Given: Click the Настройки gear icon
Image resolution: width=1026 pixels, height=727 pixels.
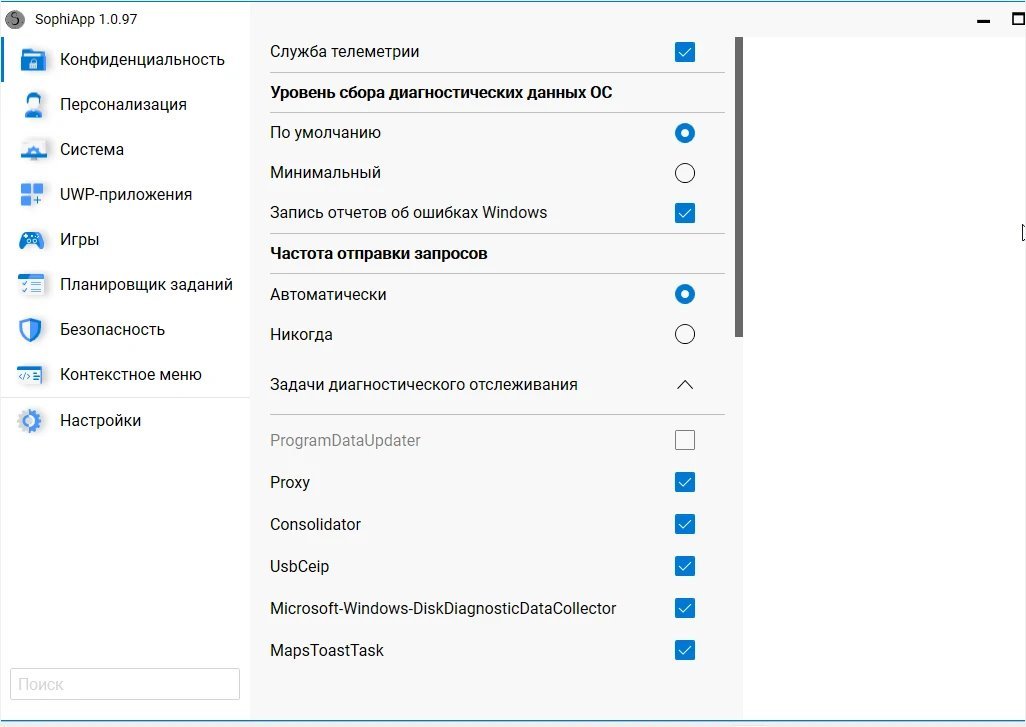Looking at the screenshot, I should [32, 421].
